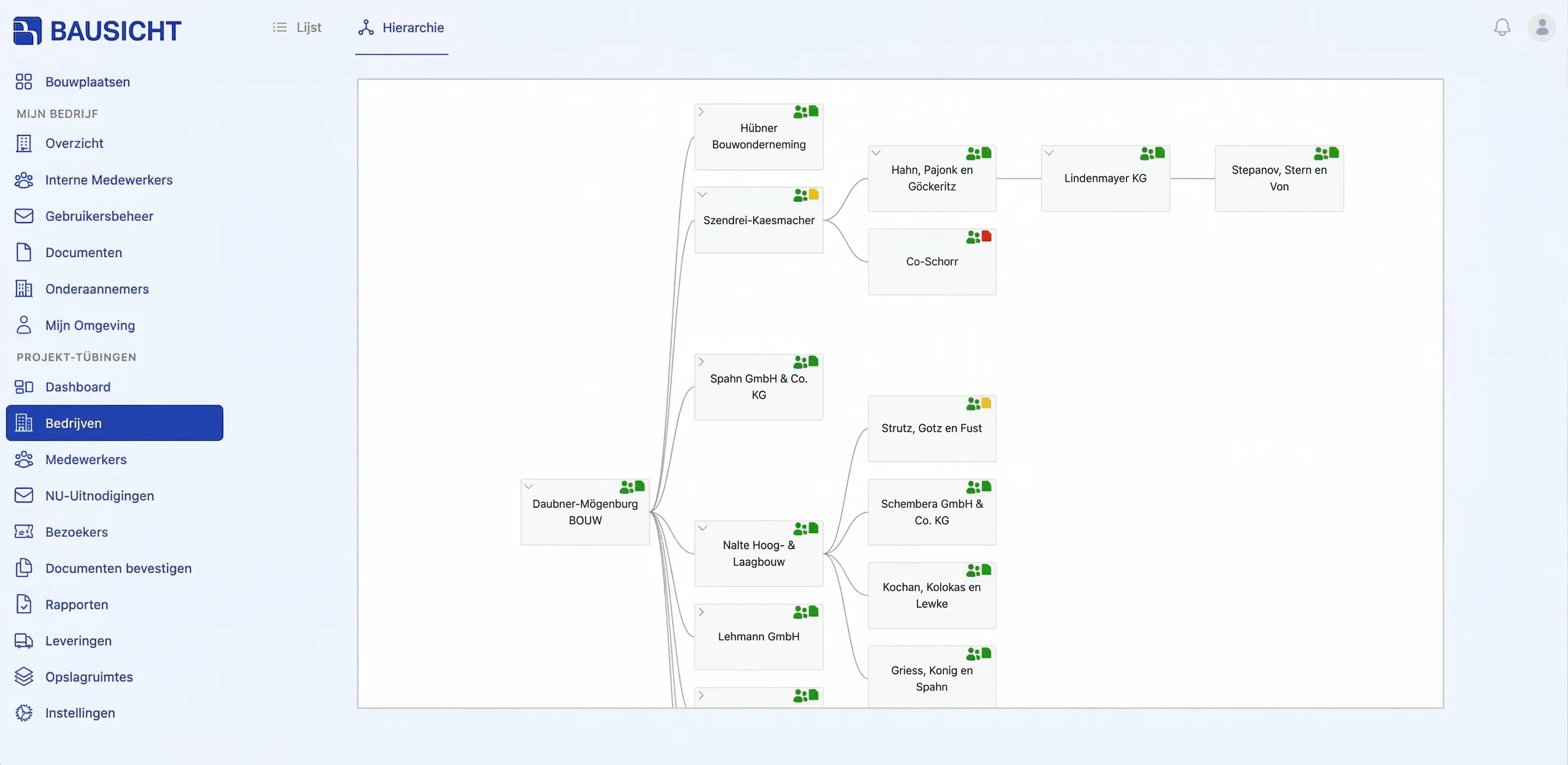1568x765 pixels.
Task: Collapse the Szendrei-Kaesmacher node
Action: [x=702, y=195]
